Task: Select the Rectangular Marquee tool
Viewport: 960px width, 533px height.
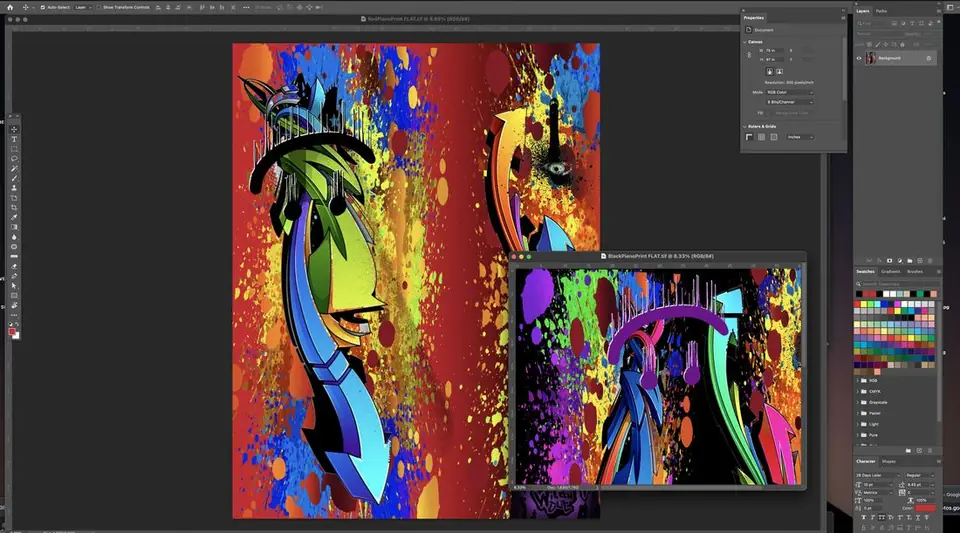Action: tap(14, 149)
